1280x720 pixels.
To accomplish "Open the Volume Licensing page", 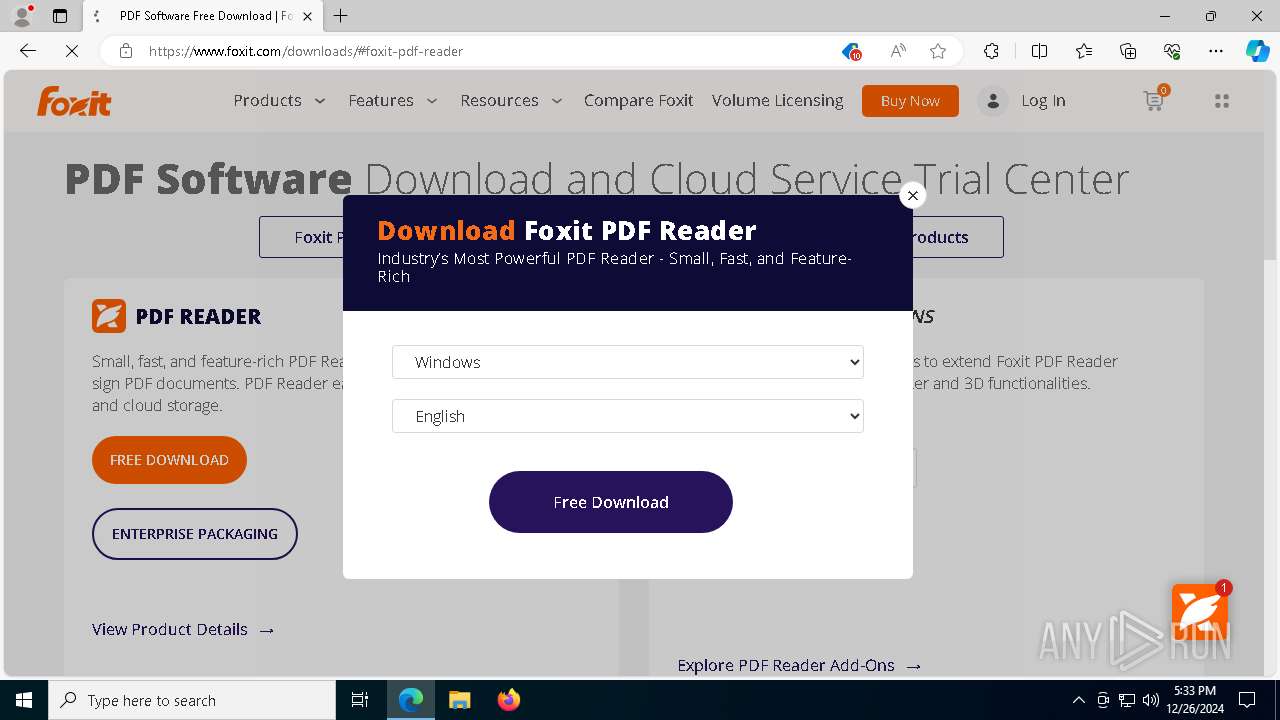I will [777, 100].
